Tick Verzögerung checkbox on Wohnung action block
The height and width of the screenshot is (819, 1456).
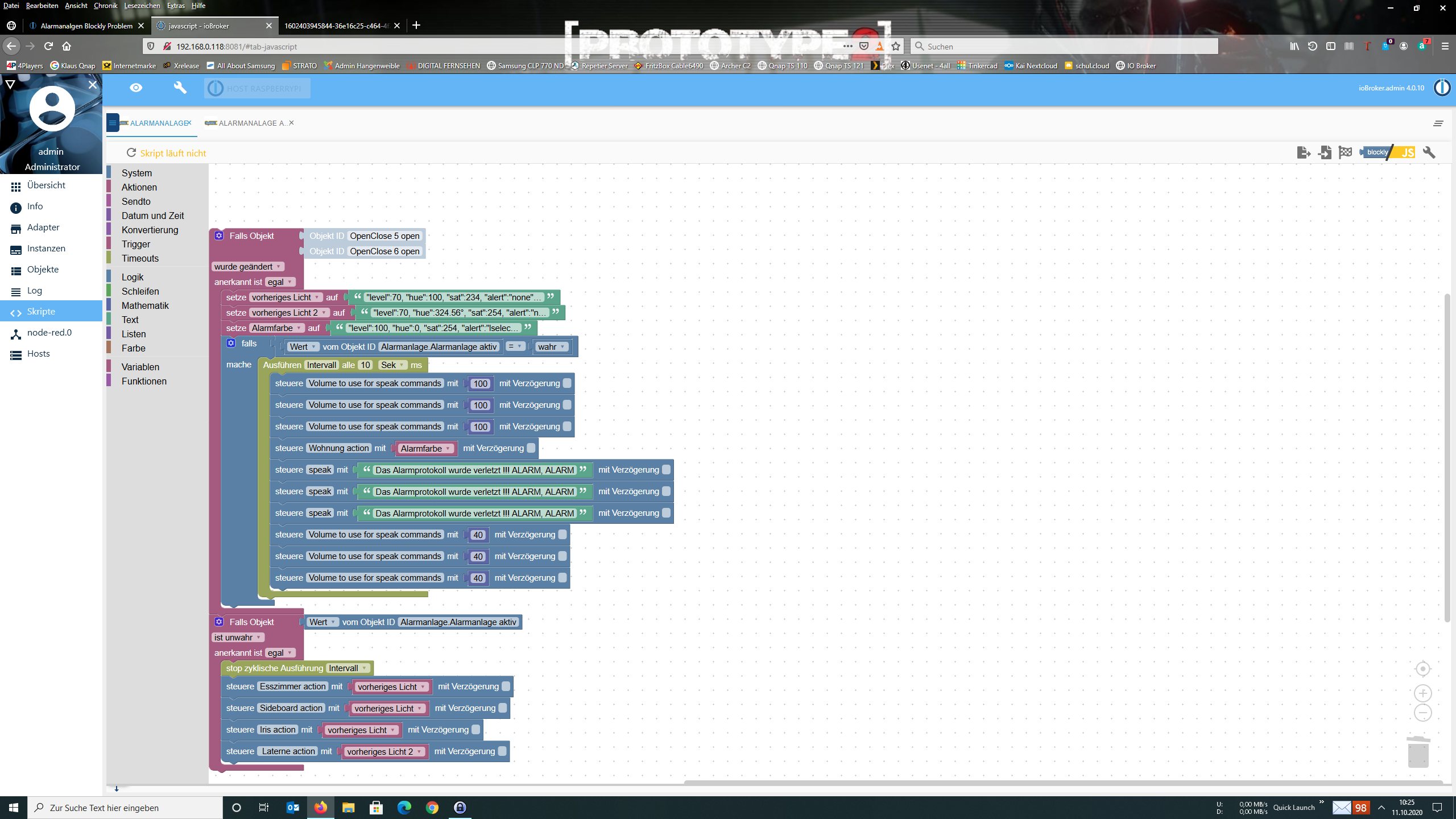pyautogui.click(x=531, y=448)
